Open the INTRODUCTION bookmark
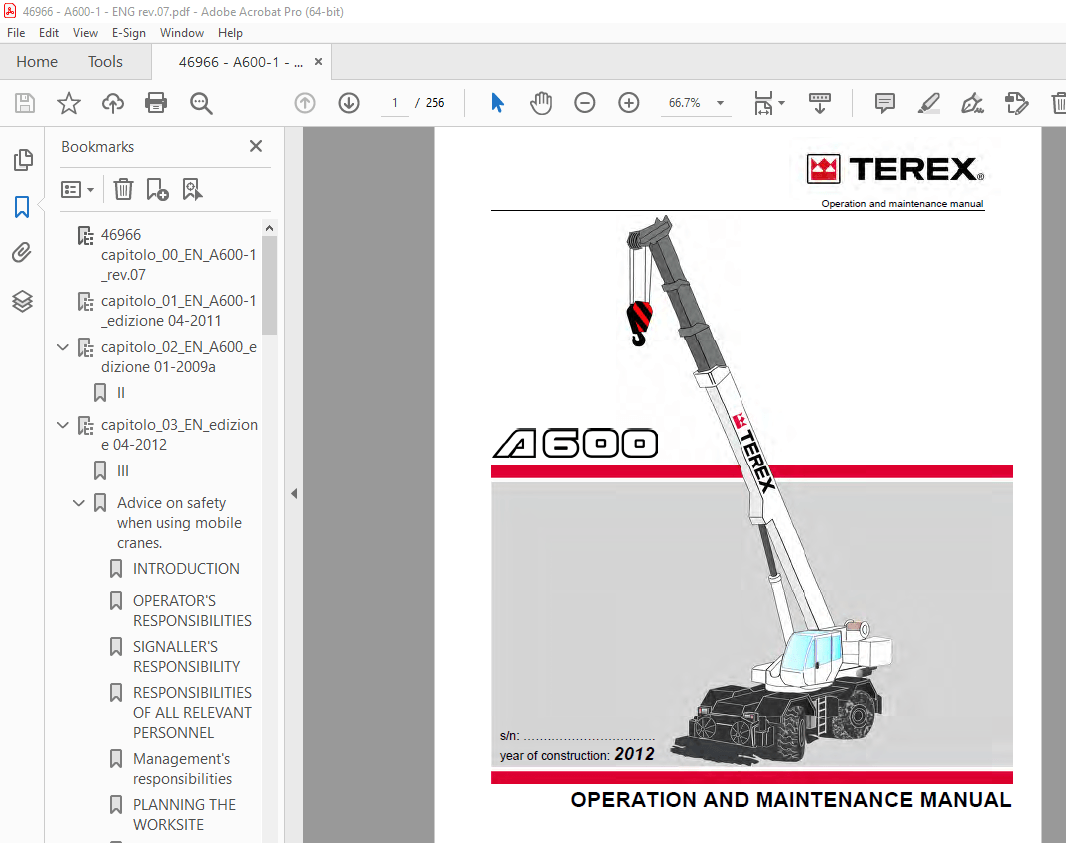Viewport: 1066px width, 843px height. [x=186, y=568]
